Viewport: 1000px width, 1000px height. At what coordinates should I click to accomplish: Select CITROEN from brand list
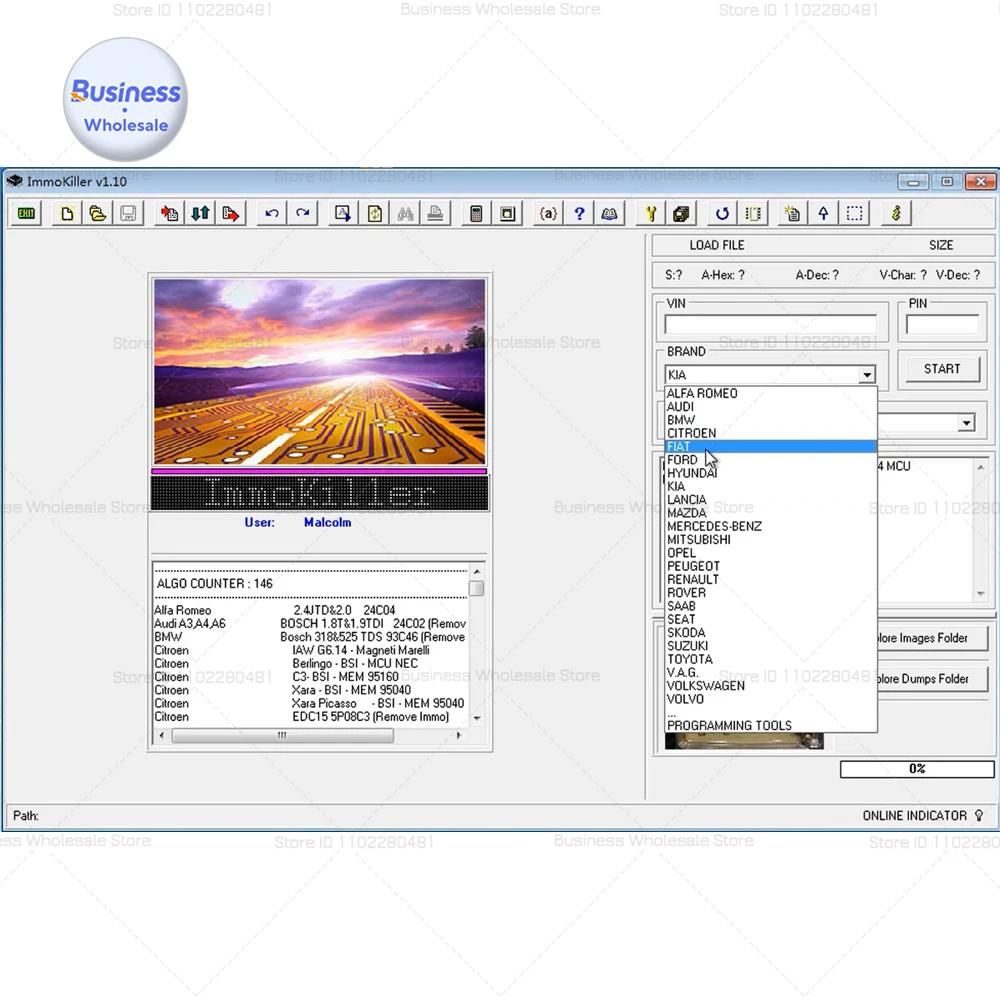coord(770,433)
